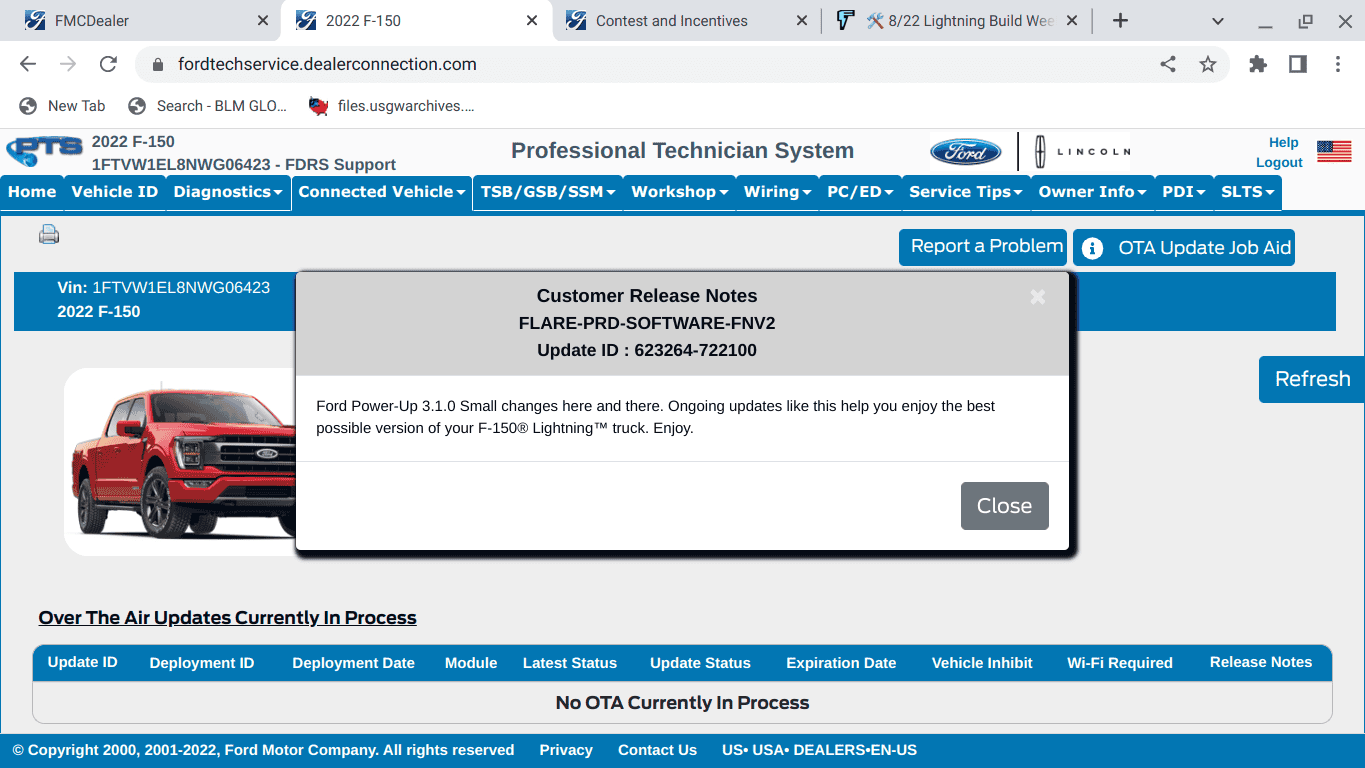Open new browser tab with plus icon

(x=1120, y=20)
